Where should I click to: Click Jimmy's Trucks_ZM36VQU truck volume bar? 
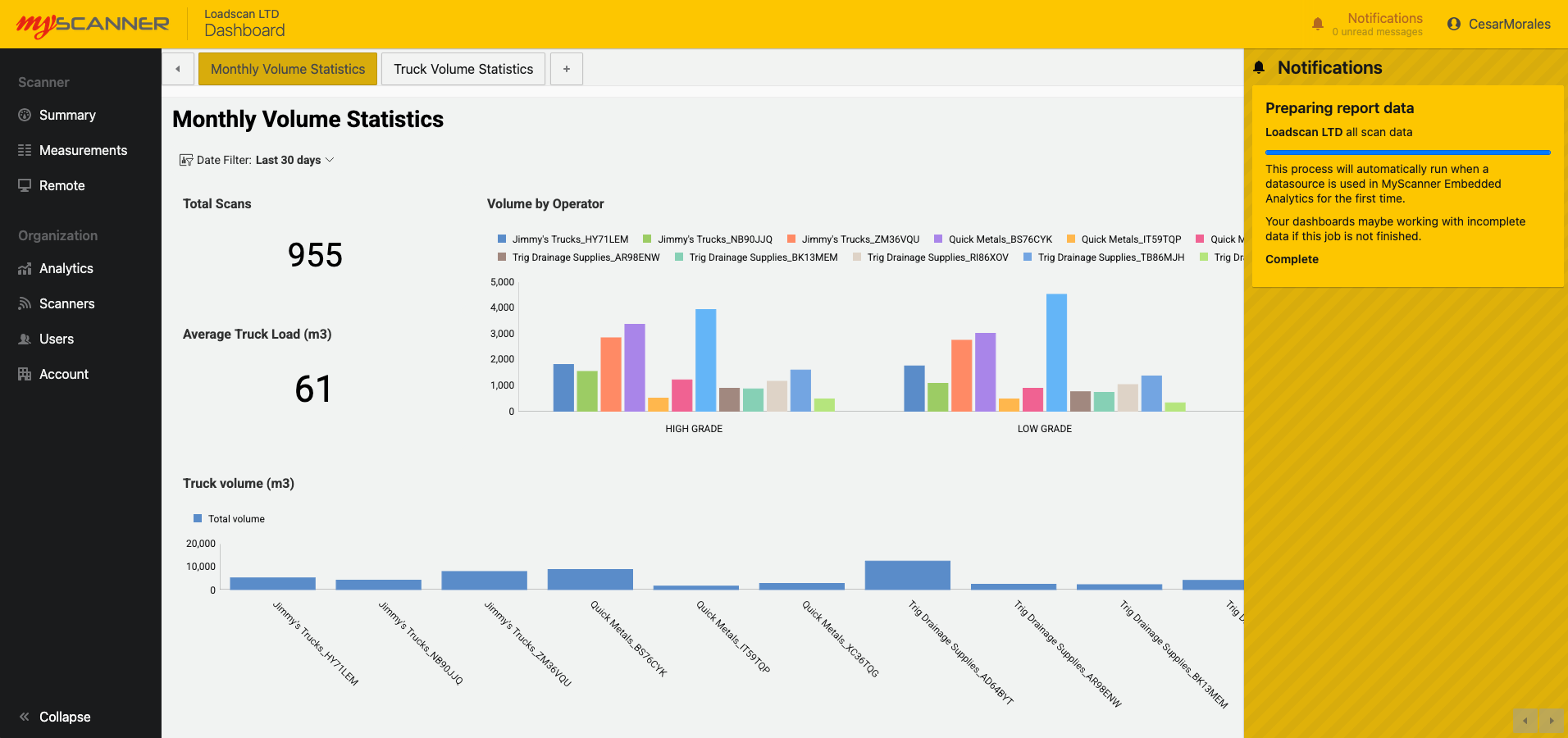(x=484, y=580)
